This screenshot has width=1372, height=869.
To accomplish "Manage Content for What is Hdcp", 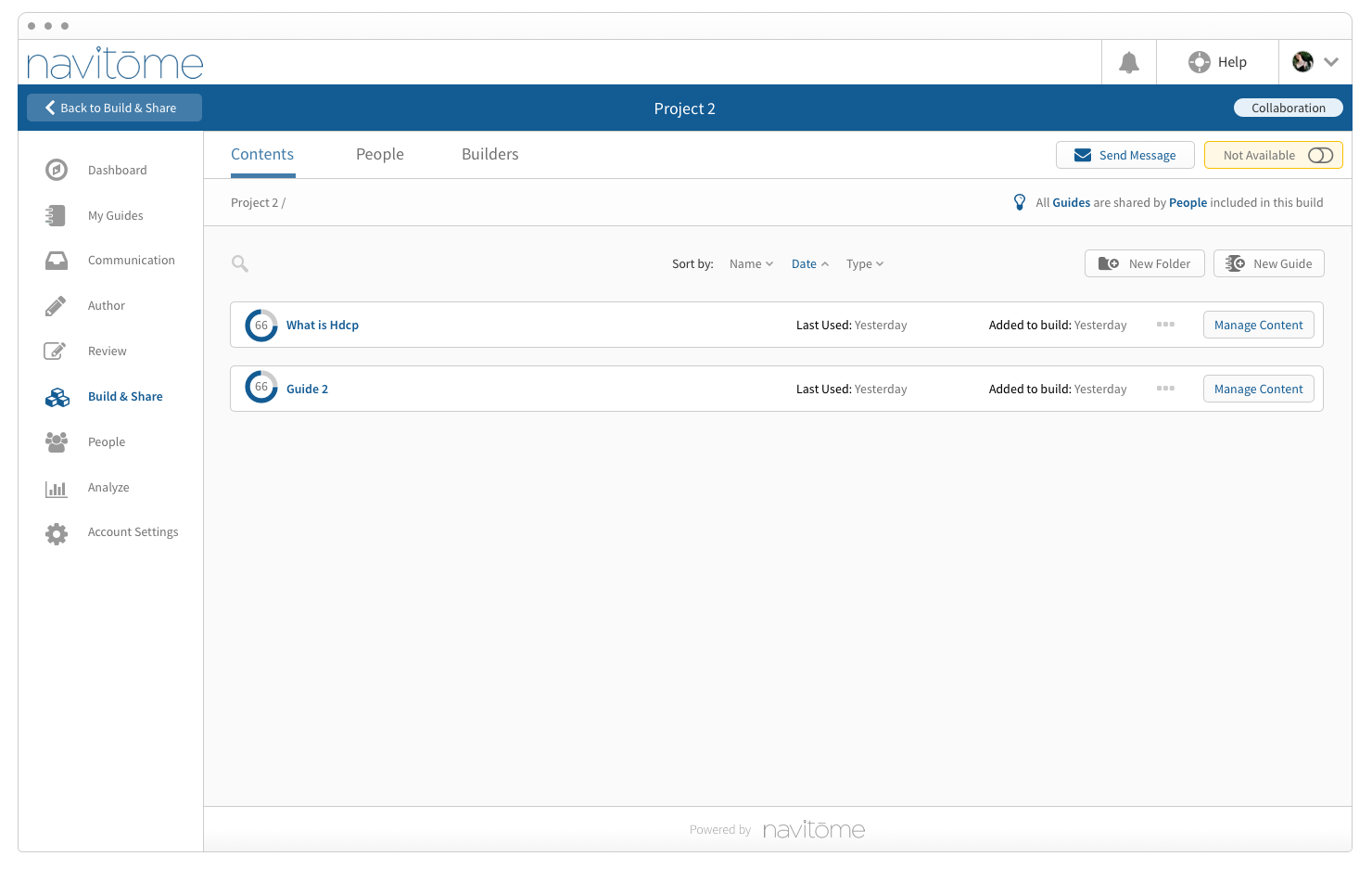I will [1259, 325].
